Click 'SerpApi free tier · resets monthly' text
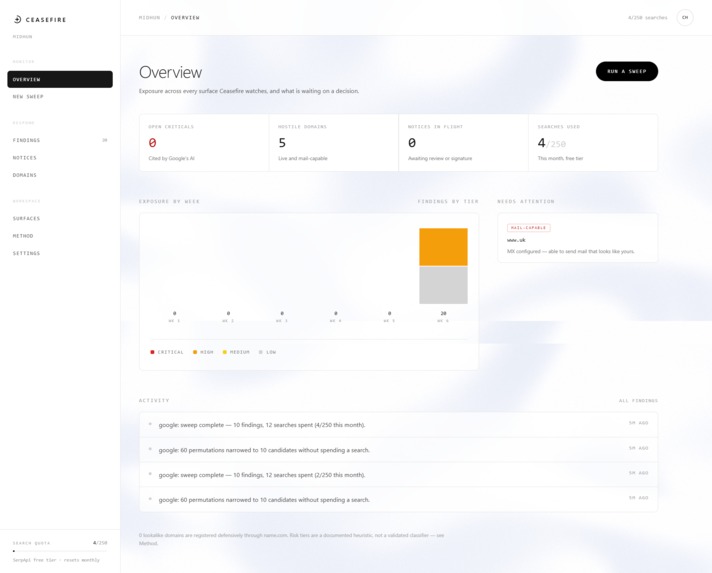 56,560
